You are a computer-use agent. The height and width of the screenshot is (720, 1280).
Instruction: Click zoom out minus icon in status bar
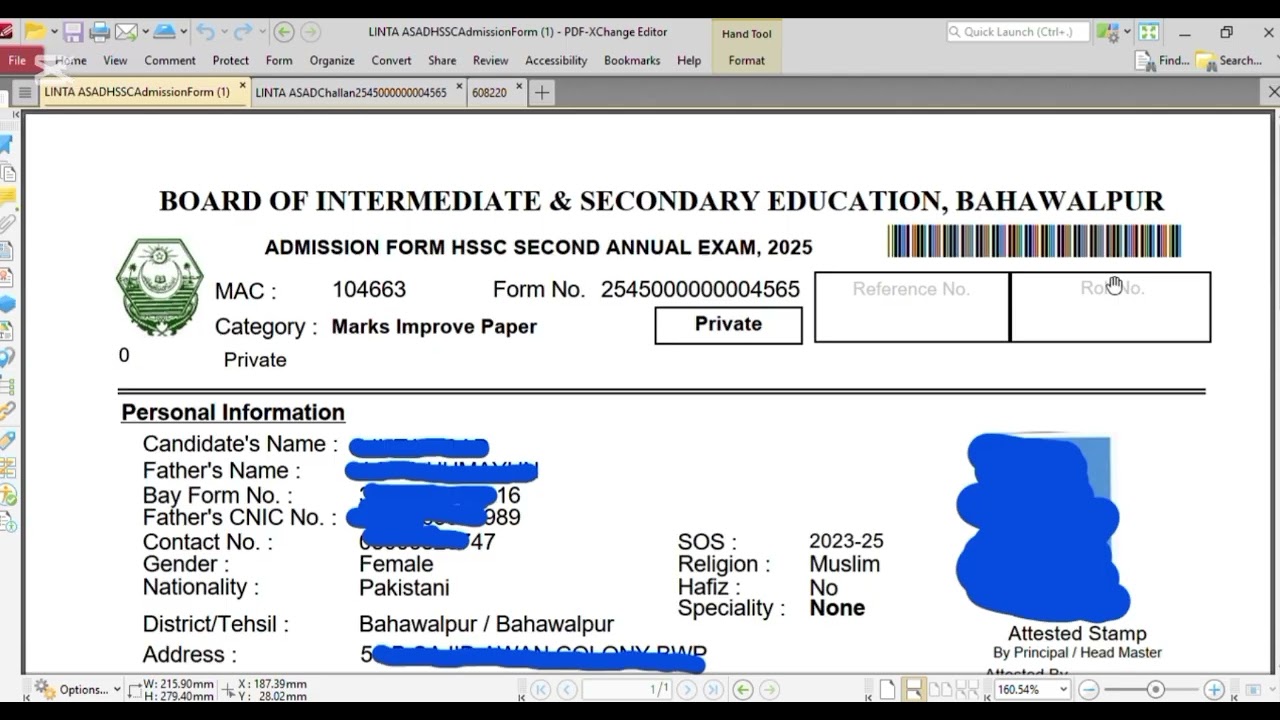click(1089, 689)
